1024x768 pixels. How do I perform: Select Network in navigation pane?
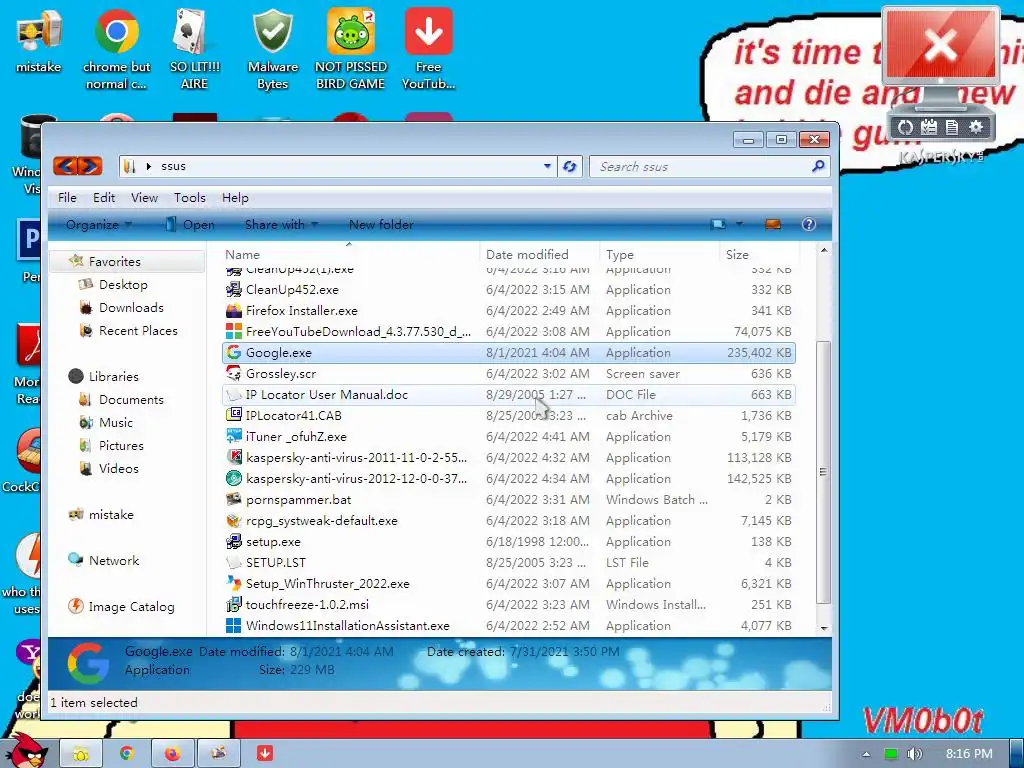pos(114,560)
